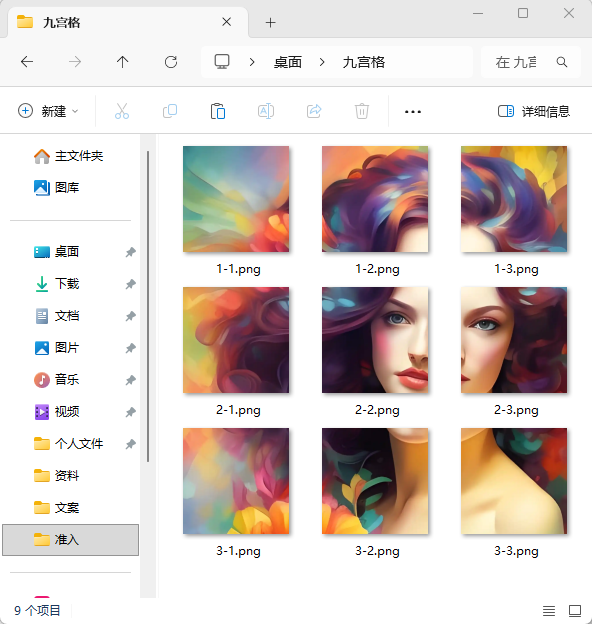Switch to list details view icon
Viewport: 592px width, 624px height.
(x=549, y=610)
